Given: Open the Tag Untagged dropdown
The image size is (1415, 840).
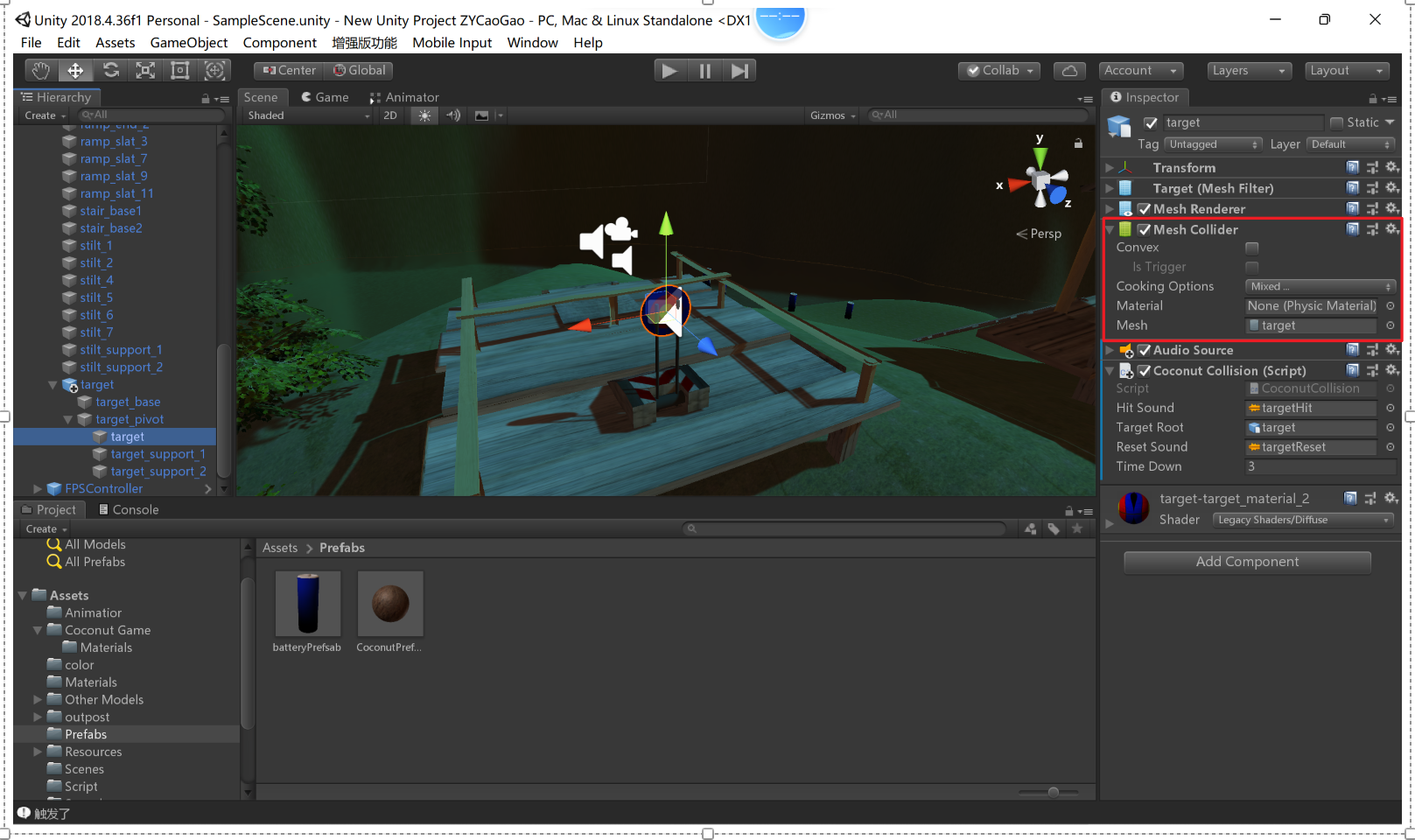Looking at the screenshot, I should tap(1214, 144).
